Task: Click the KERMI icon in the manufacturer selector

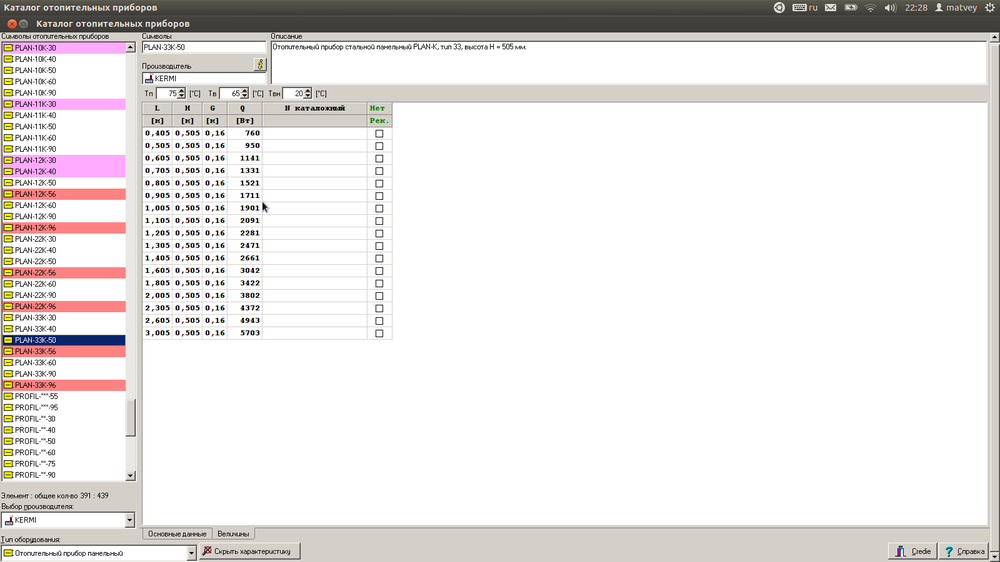Action: (x=9, y=520)
